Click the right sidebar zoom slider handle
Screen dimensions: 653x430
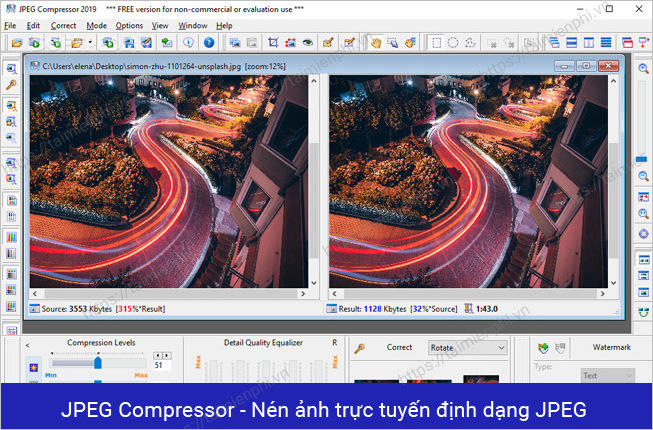coord(642,159)
